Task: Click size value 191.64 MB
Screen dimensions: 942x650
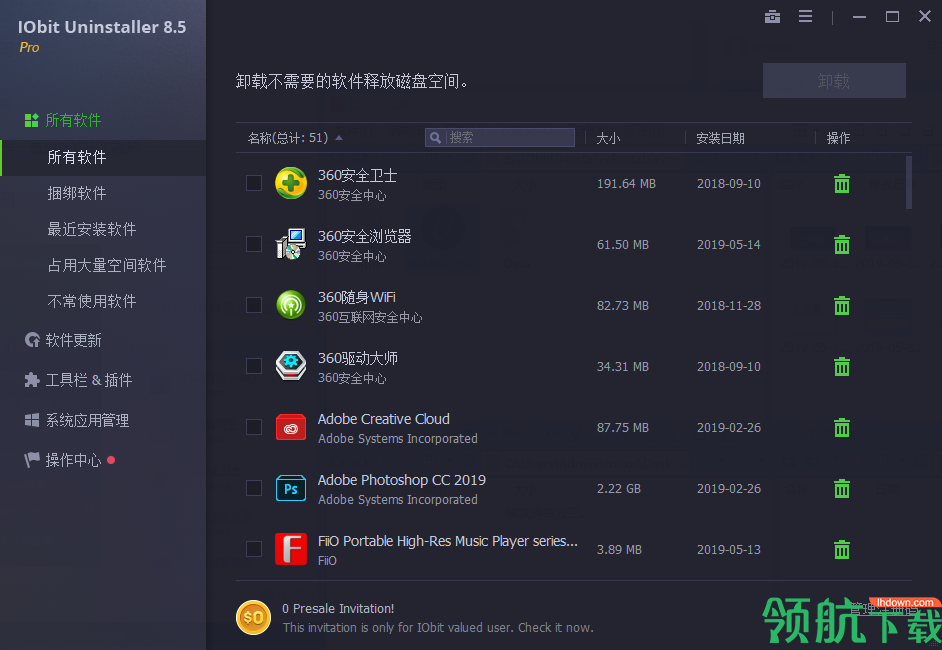Action: (626, 184)
